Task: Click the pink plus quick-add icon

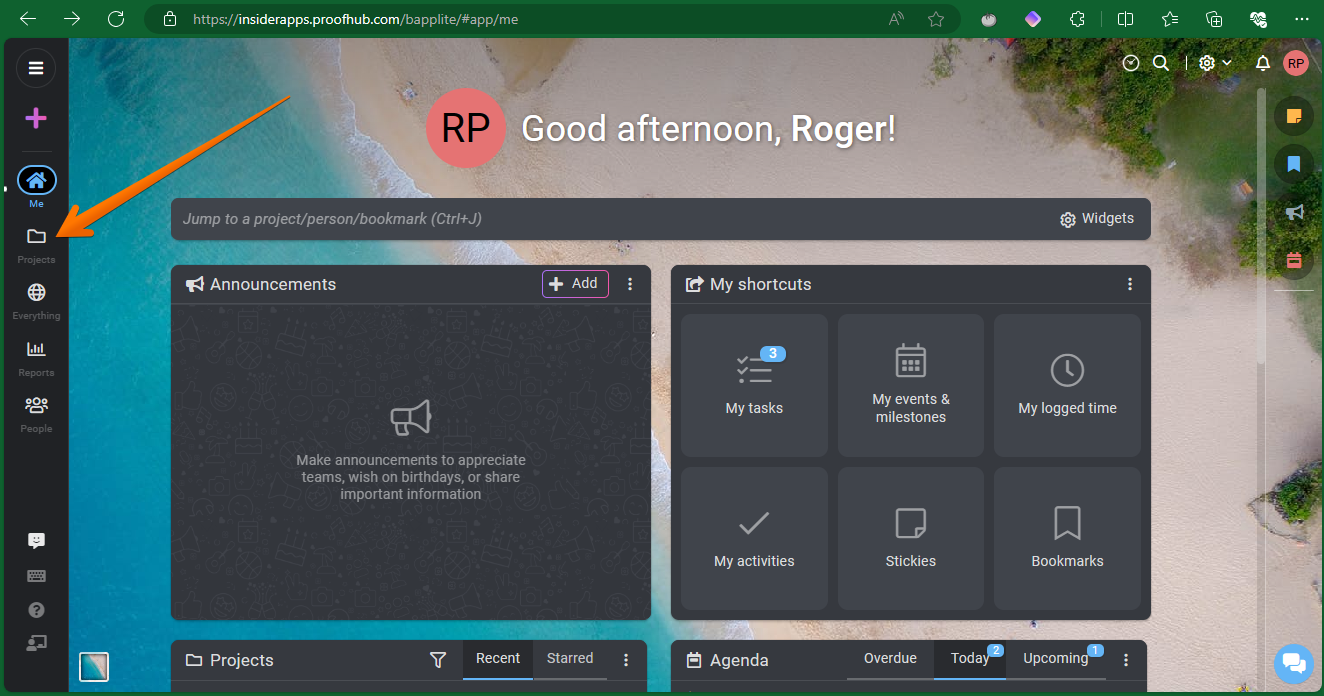Action: tap(36, 119)
